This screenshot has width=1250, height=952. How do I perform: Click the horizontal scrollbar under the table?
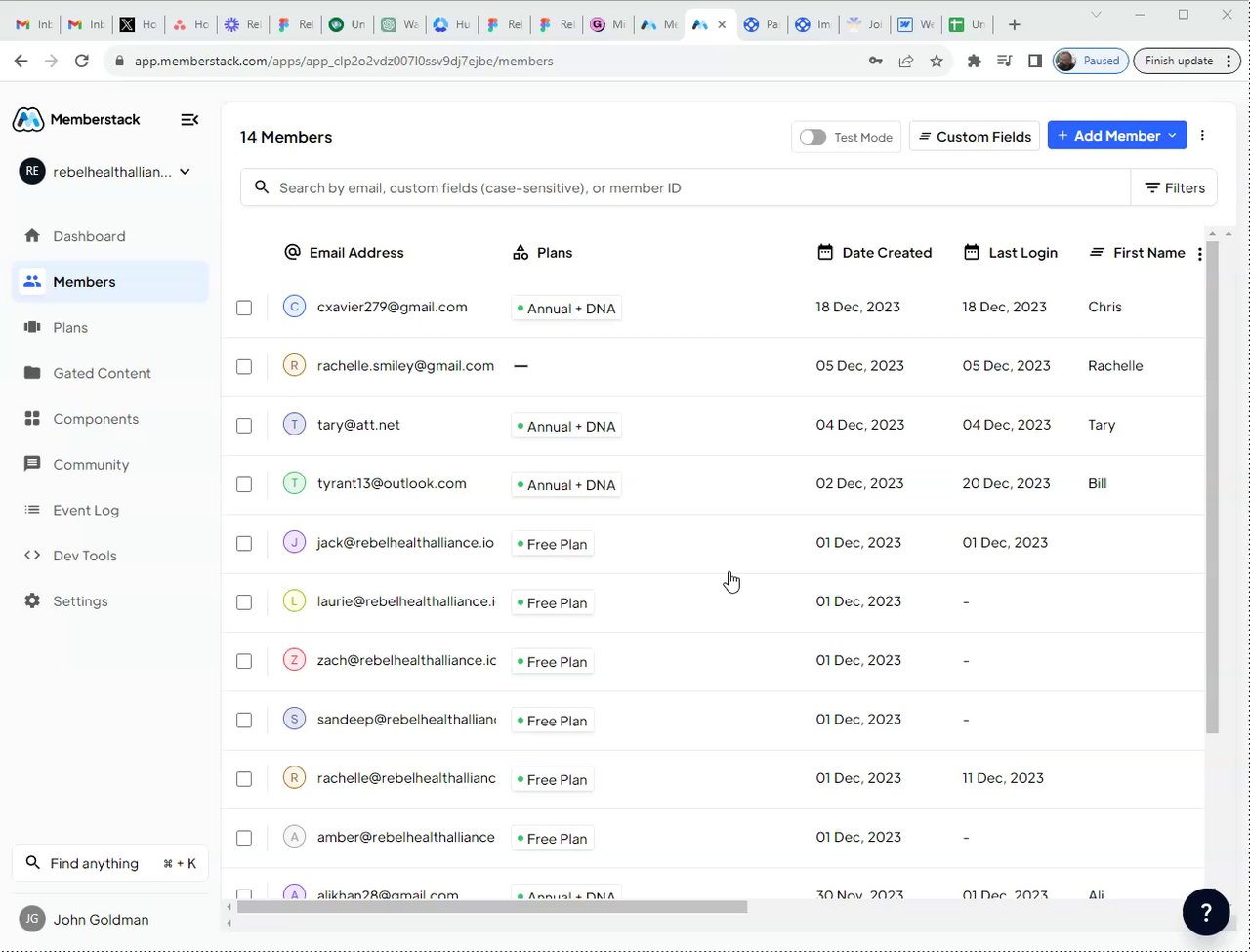click(x=491, y=907)
